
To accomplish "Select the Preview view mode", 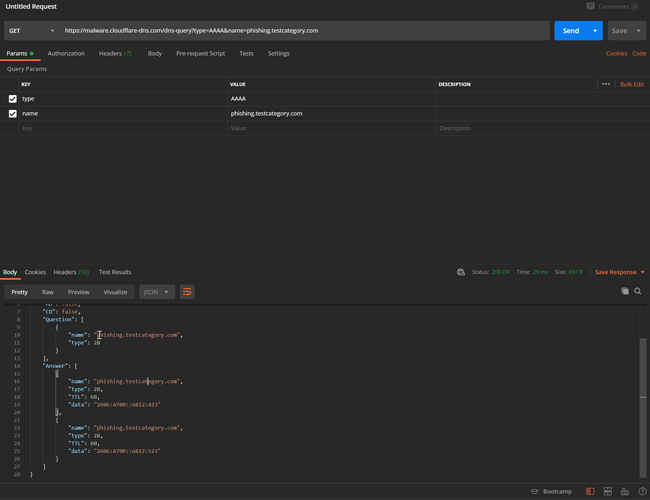I will tap(78, 292).
